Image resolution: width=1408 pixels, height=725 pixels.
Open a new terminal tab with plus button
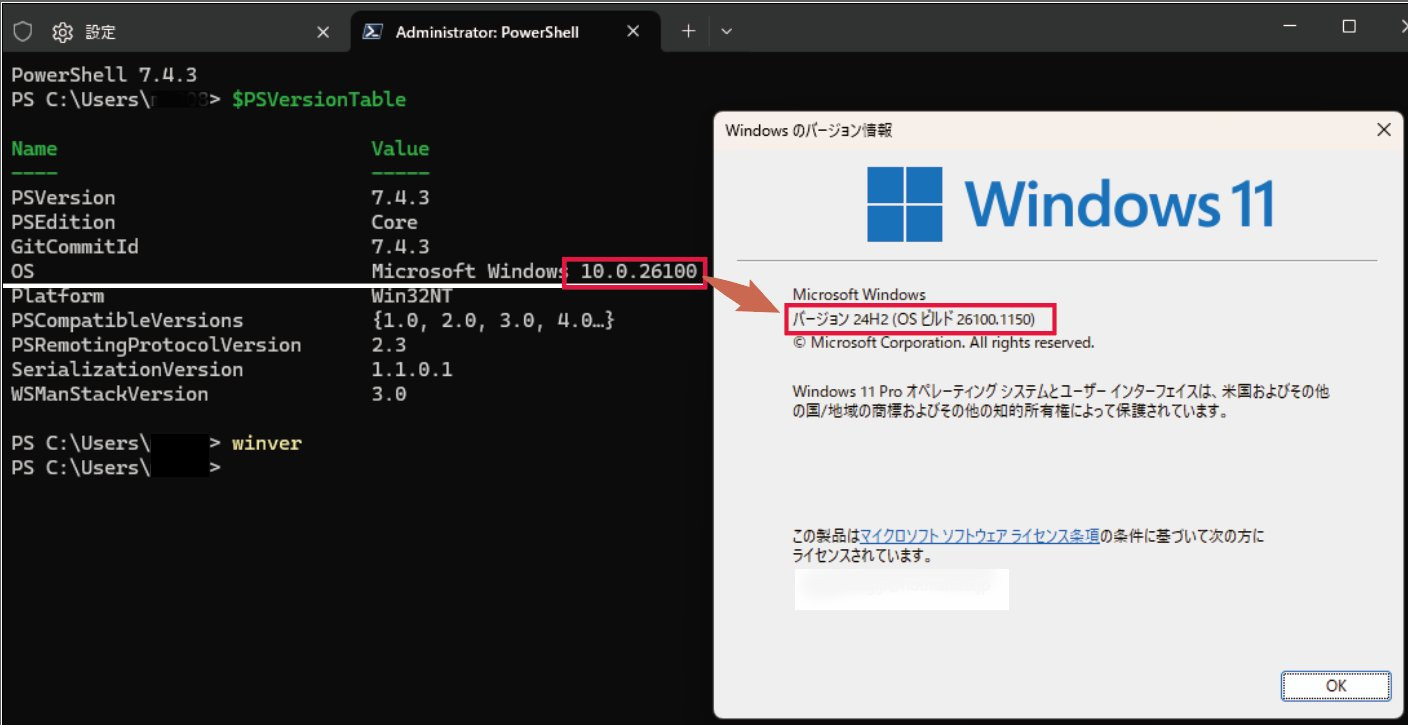tap(688, 32)
